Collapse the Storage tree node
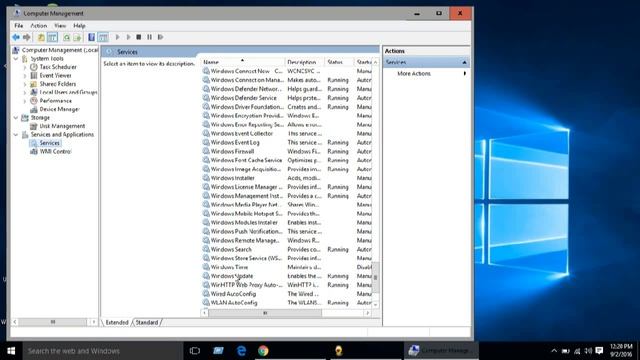 (16, 118)
